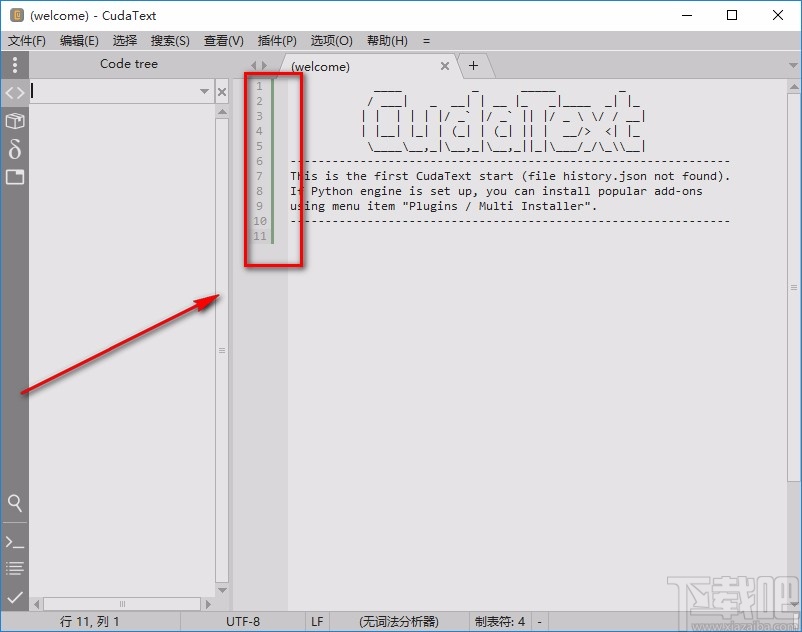Image resolution: width=802 pixels, height=632 pixels.
Task: Open the 文件(F) menu
Action: pos(27,40)
